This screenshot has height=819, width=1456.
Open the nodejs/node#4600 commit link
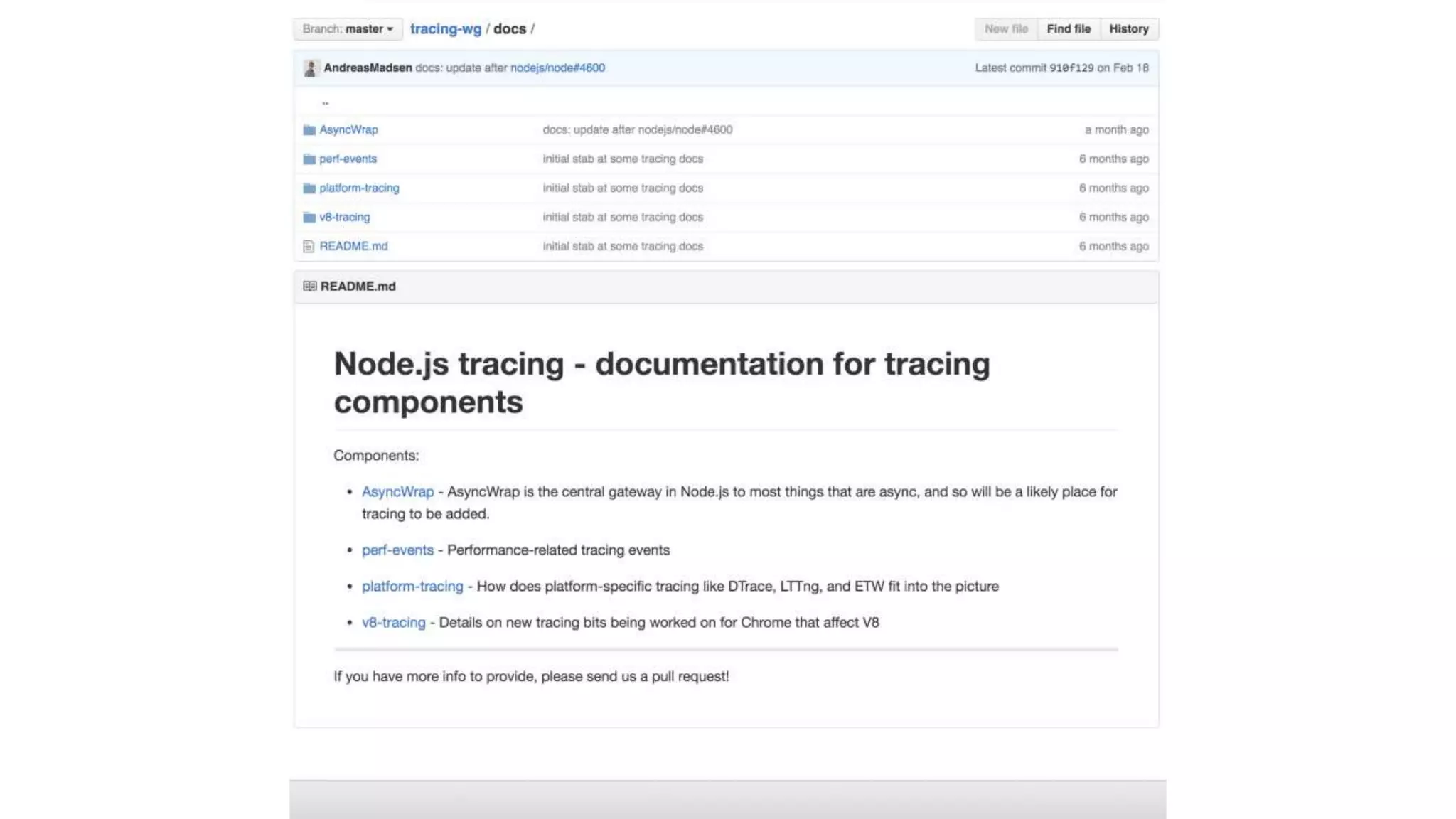[557, 68]
